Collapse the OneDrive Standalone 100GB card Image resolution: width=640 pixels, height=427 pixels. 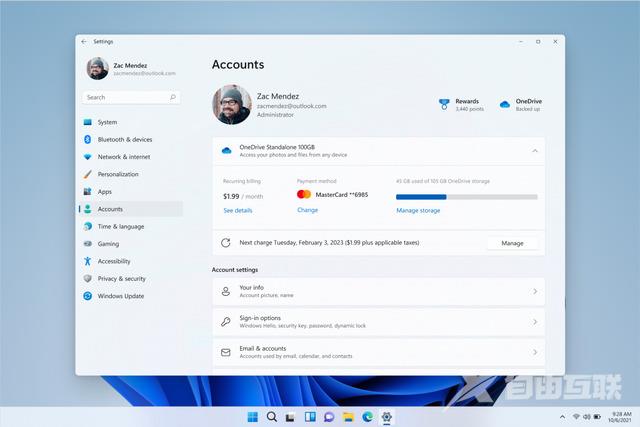pyautogui.click(x=535, y=151)
